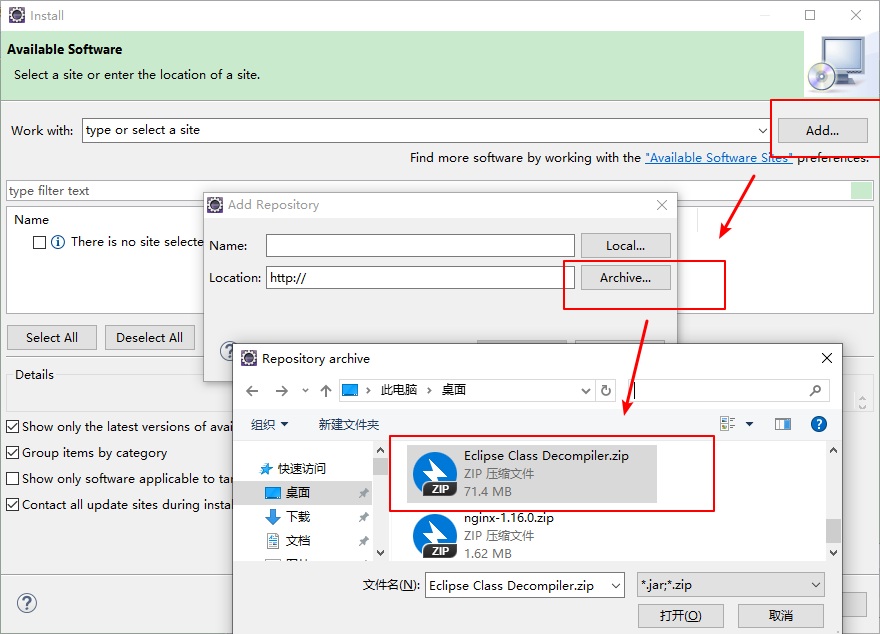Select 快速访问 in navigation pane
This screenshot has height=634, width=880.
tap(301, 468)
